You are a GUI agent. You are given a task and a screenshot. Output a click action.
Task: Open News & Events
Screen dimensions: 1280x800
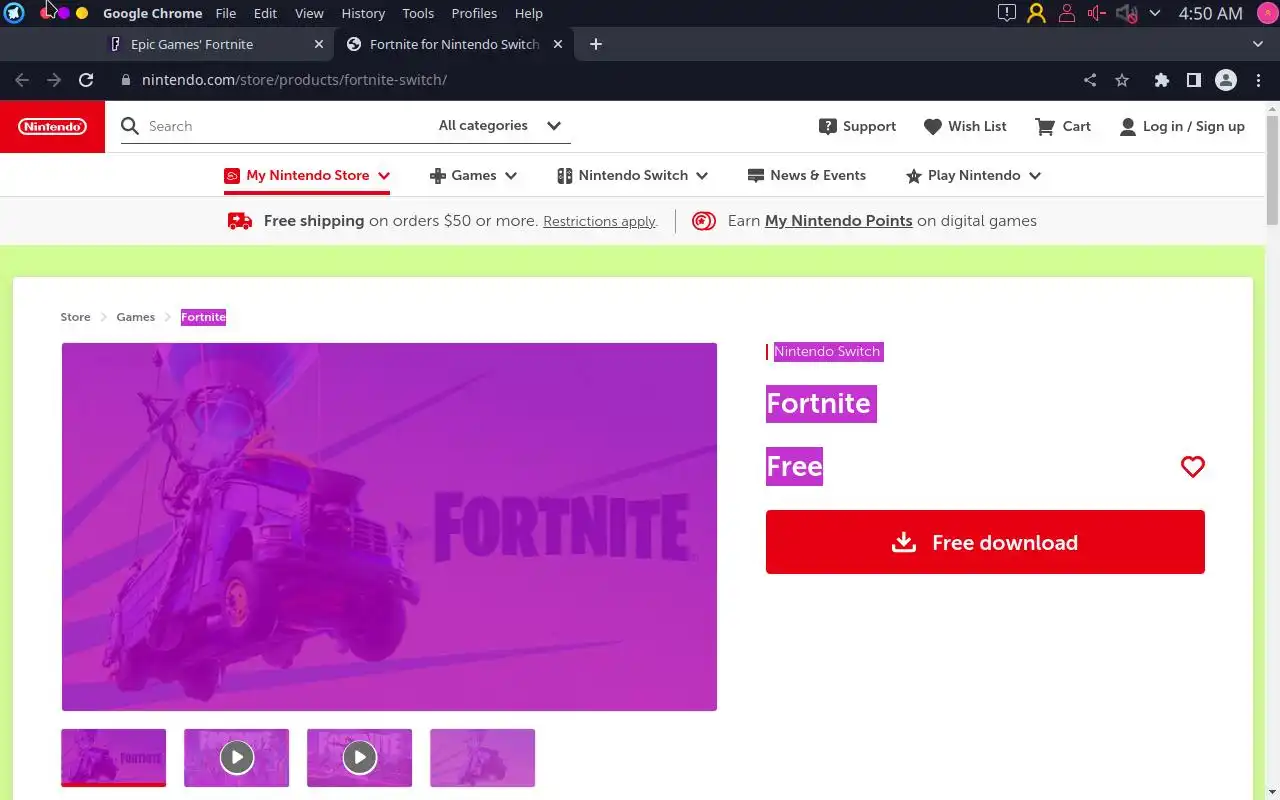[807, 175]
